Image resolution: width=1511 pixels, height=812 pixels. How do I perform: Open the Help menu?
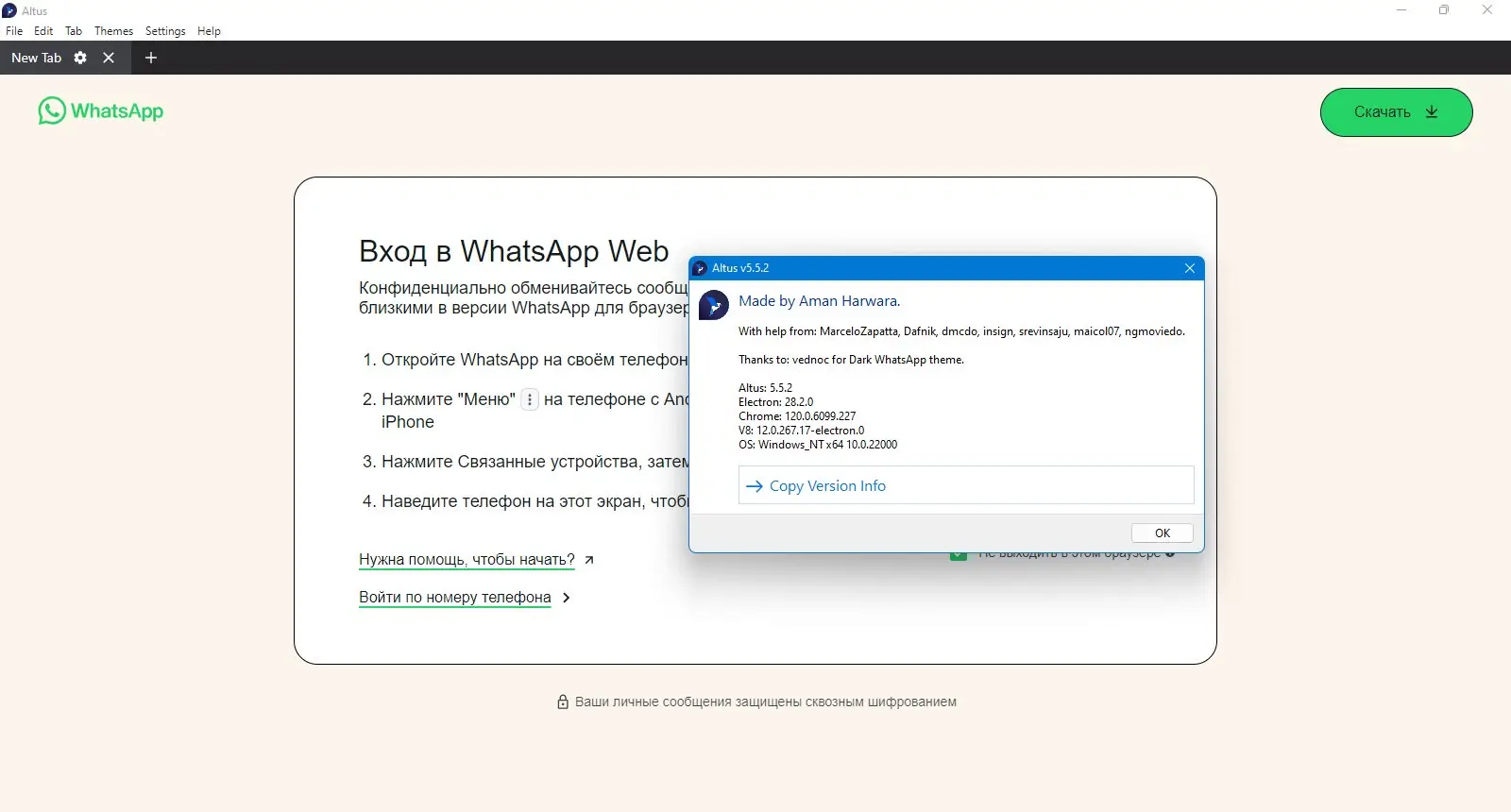pyautogui.click(x=209, y=31)
